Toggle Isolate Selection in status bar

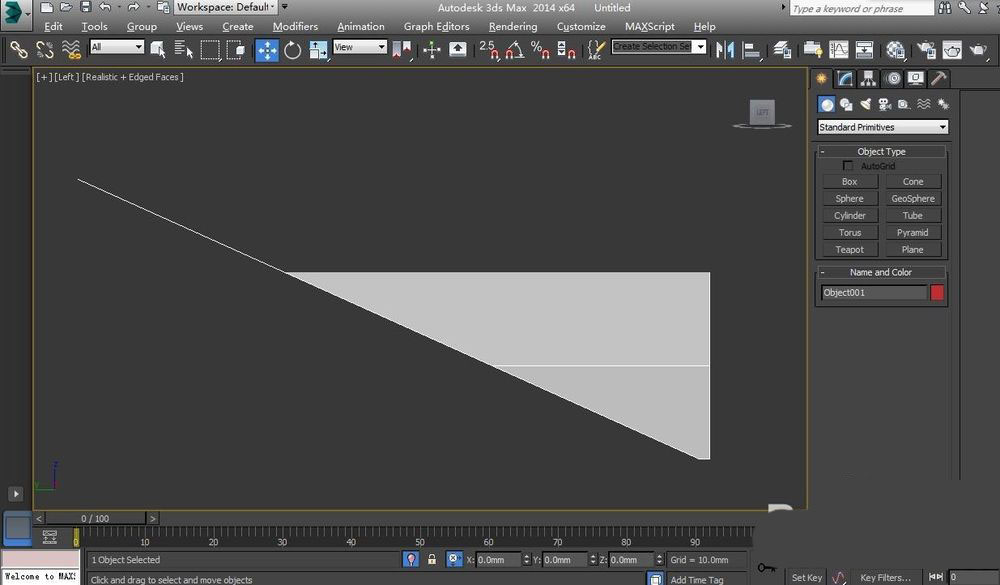click(x=411, y=559)
